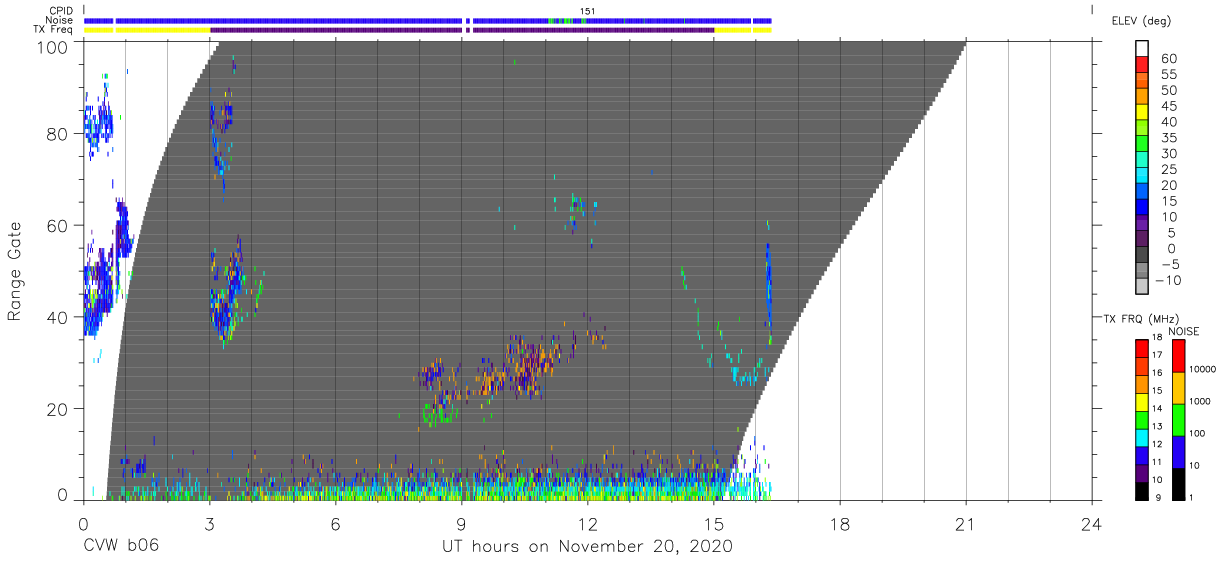Click the 80 tick on Range Gate axis
The height and width of the screenshot is (567, 1228).
click(59, 134)
